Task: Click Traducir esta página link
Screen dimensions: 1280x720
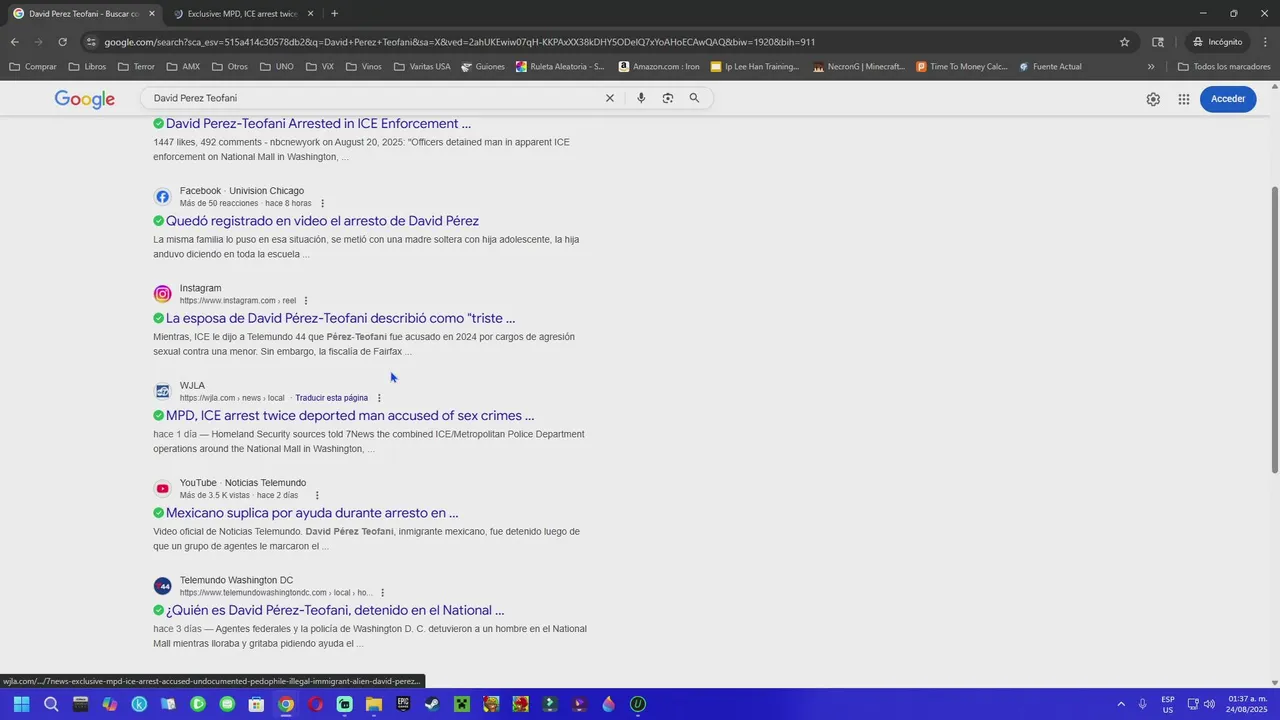Action: [331, 398]
